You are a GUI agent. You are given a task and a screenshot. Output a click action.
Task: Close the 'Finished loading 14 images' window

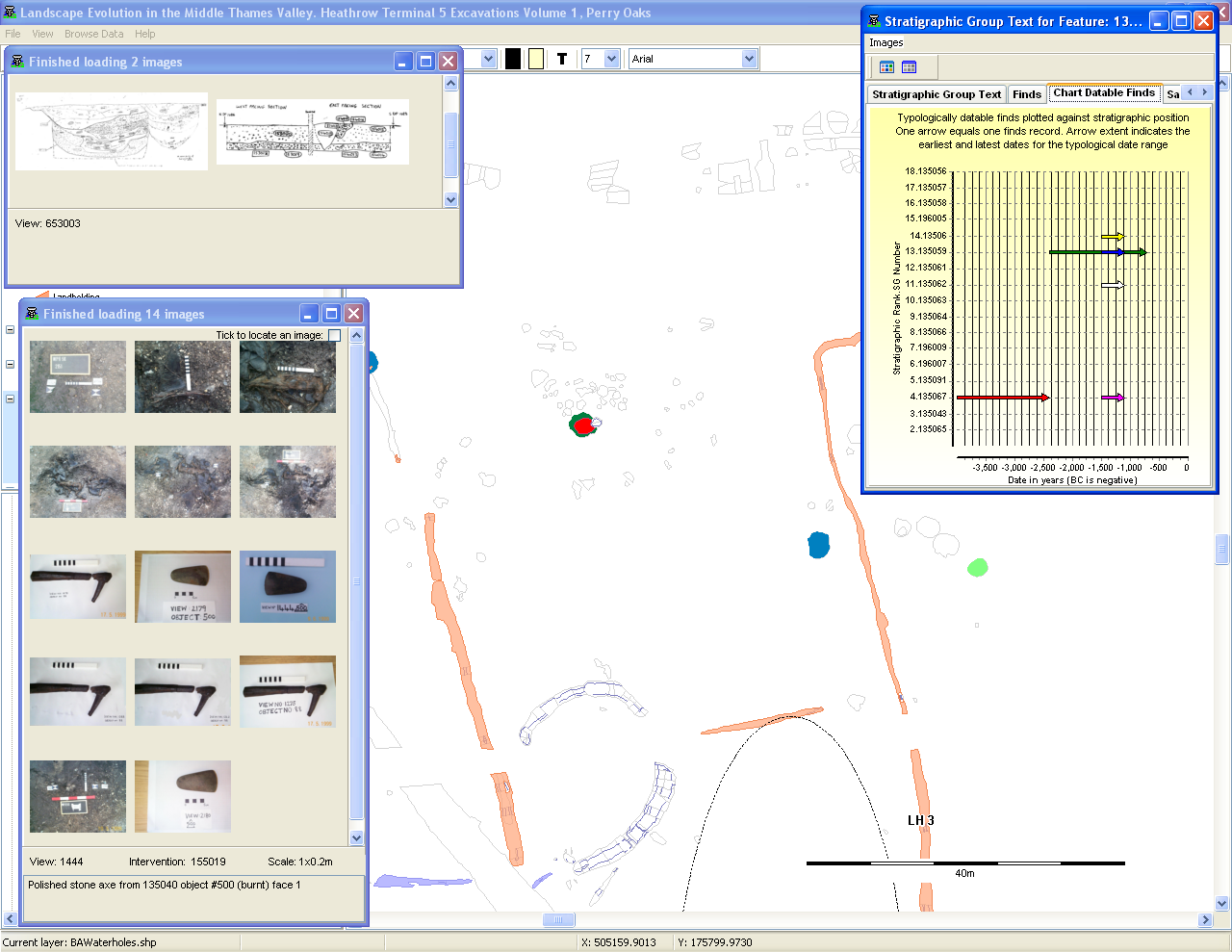(353, 314)
